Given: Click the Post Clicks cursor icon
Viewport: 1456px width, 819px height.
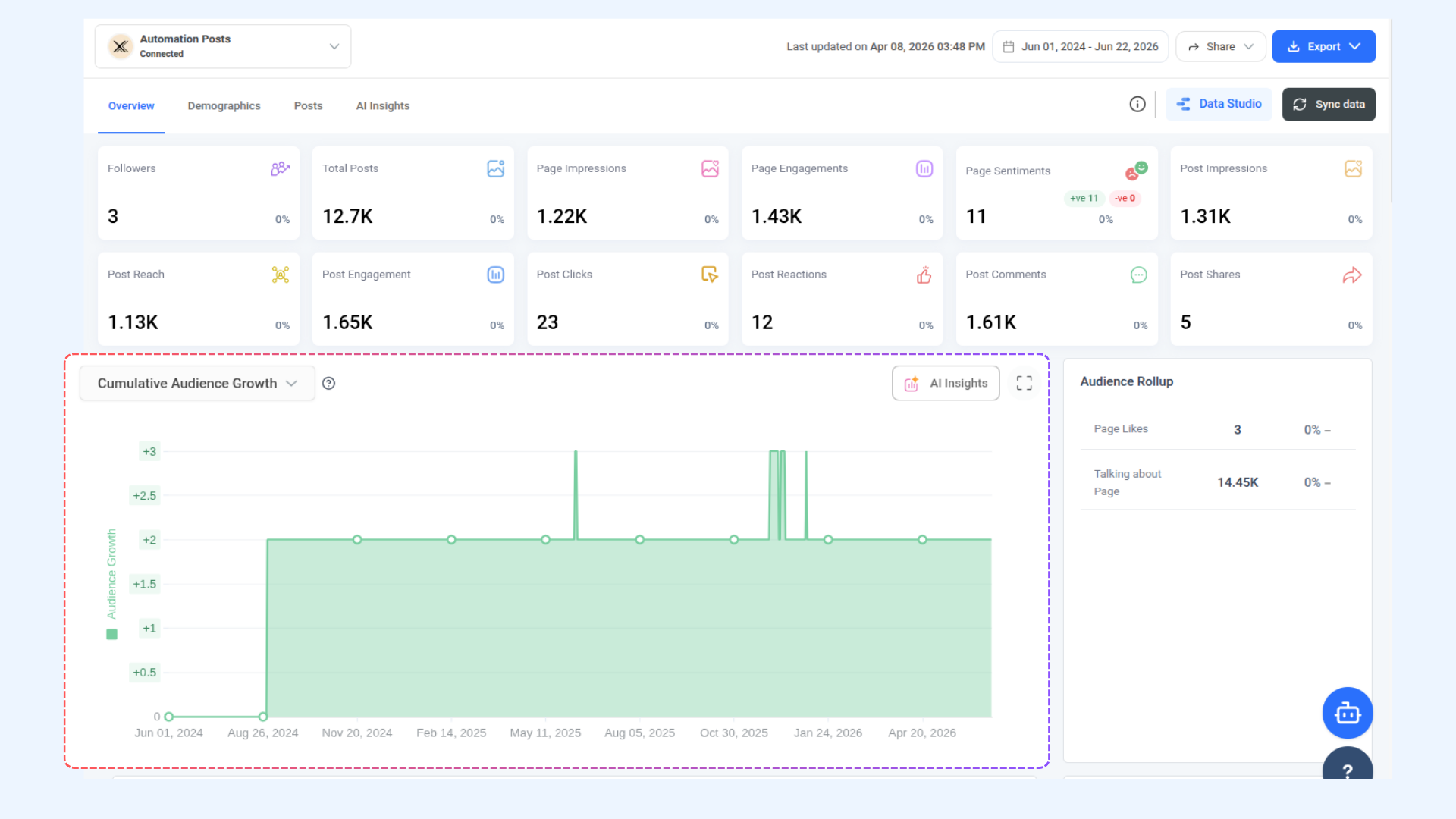Looking at the screenshot, I should tap(710, 275).
